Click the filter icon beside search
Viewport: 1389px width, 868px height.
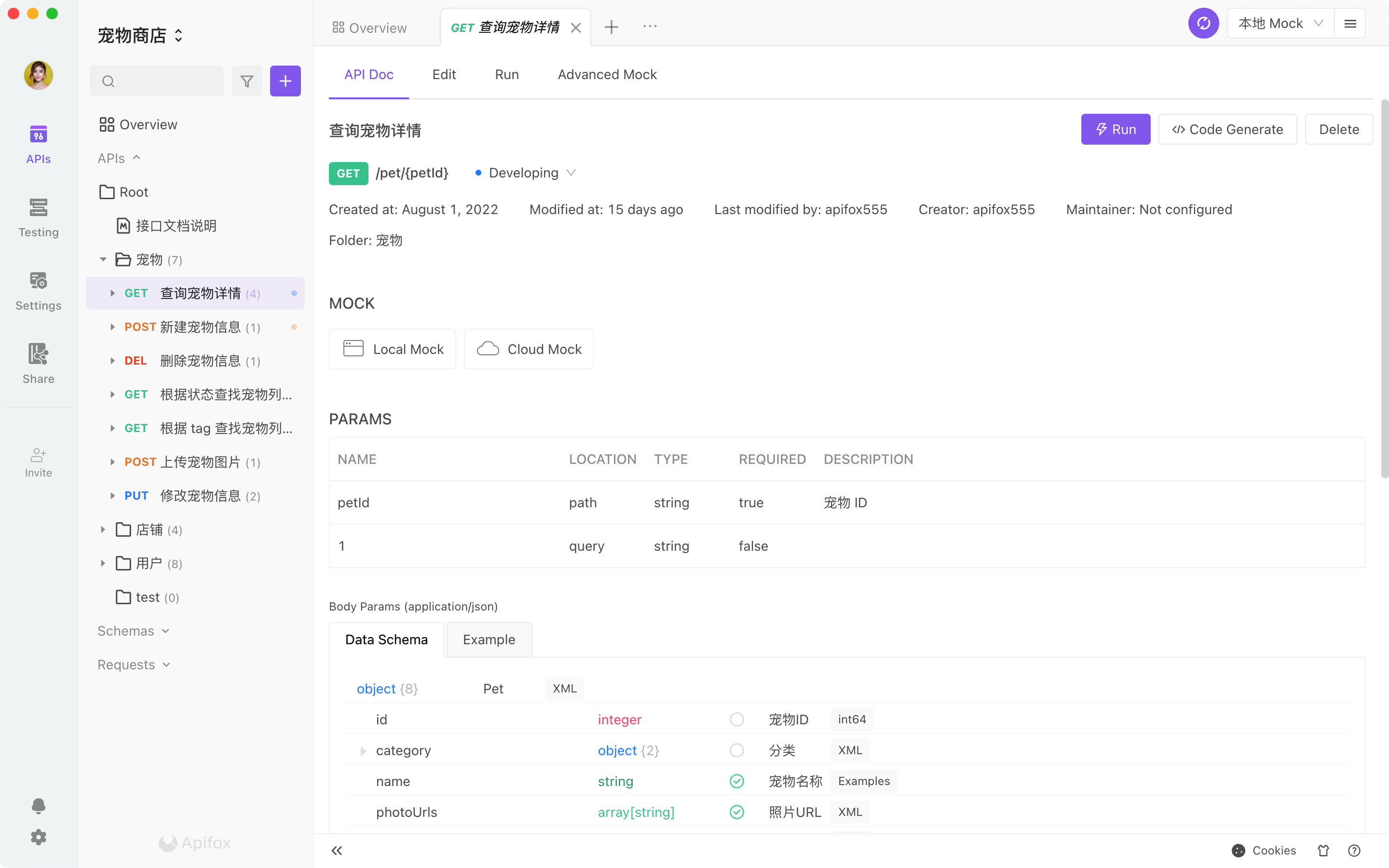point(246,81)
